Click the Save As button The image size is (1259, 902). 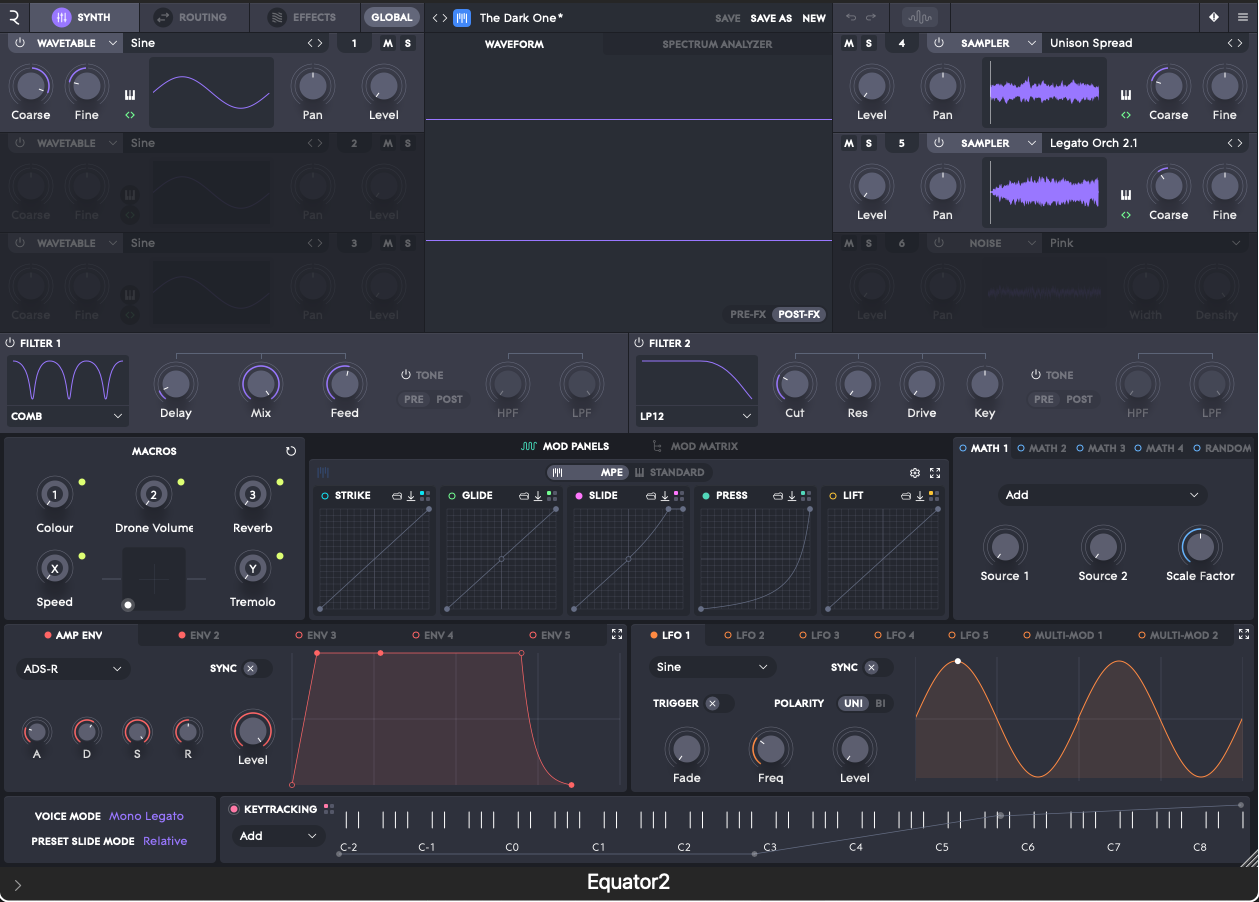[771, 18]
